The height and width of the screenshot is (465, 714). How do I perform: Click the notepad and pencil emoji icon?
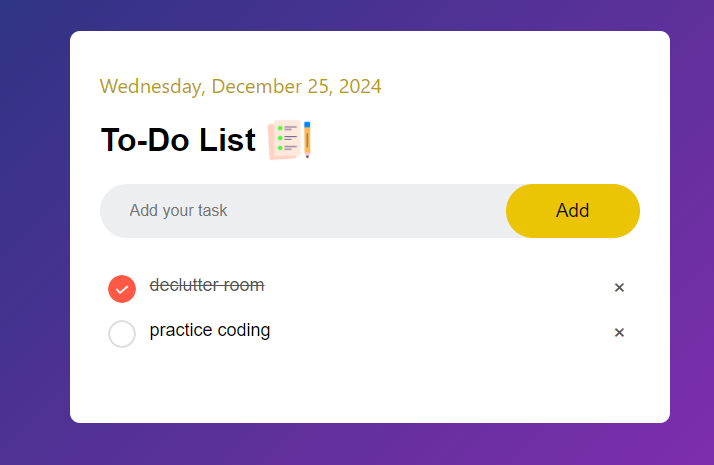pos(291,140)
